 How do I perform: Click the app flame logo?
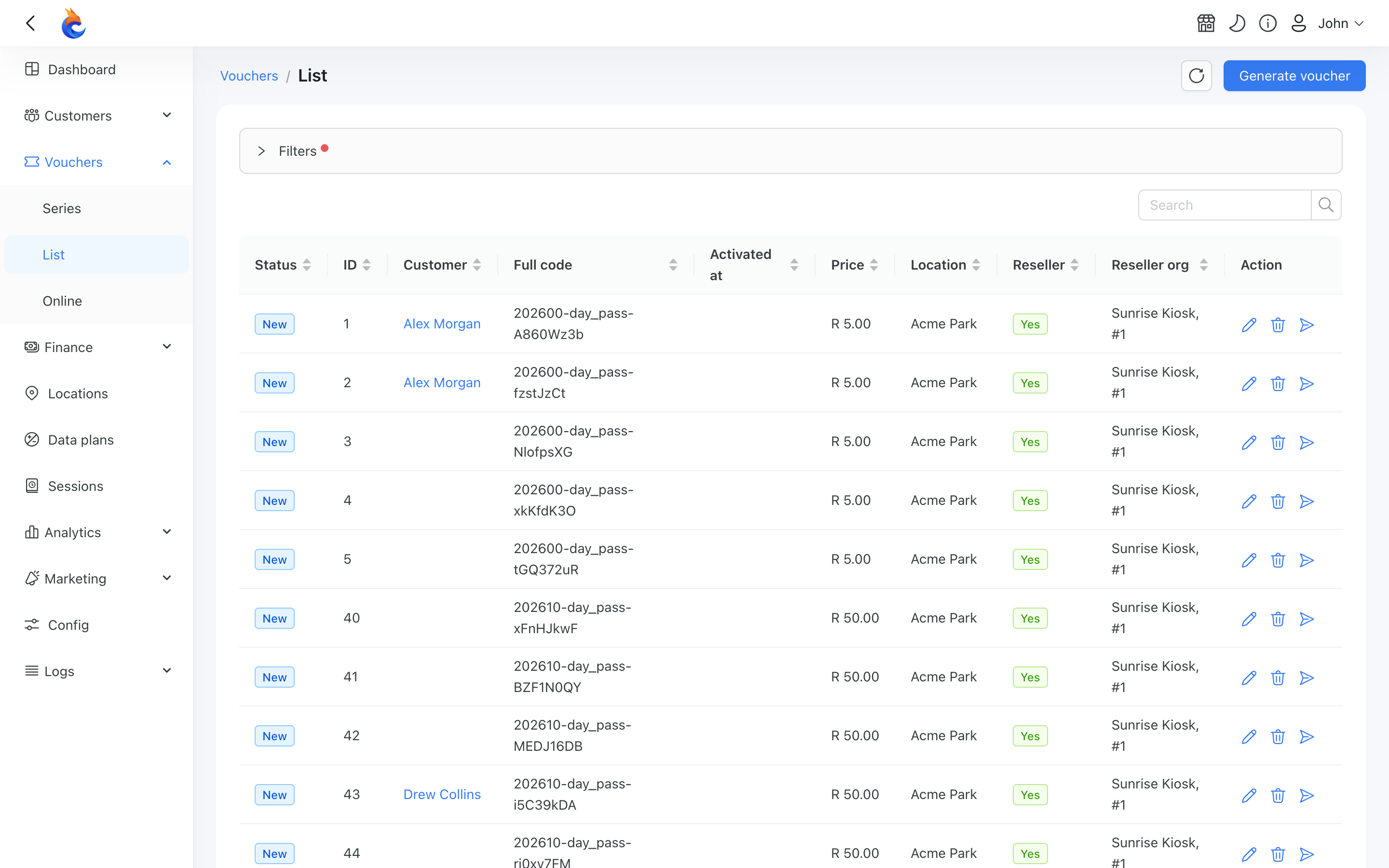coord(73,23)
